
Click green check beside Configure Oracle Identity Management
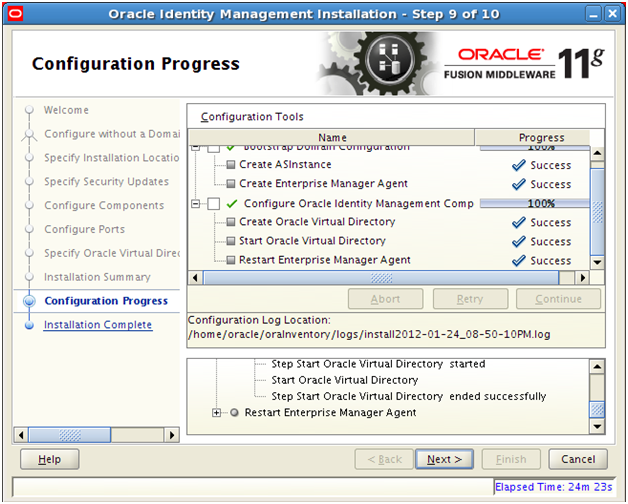pyautogui.click(x=231, y=204)
